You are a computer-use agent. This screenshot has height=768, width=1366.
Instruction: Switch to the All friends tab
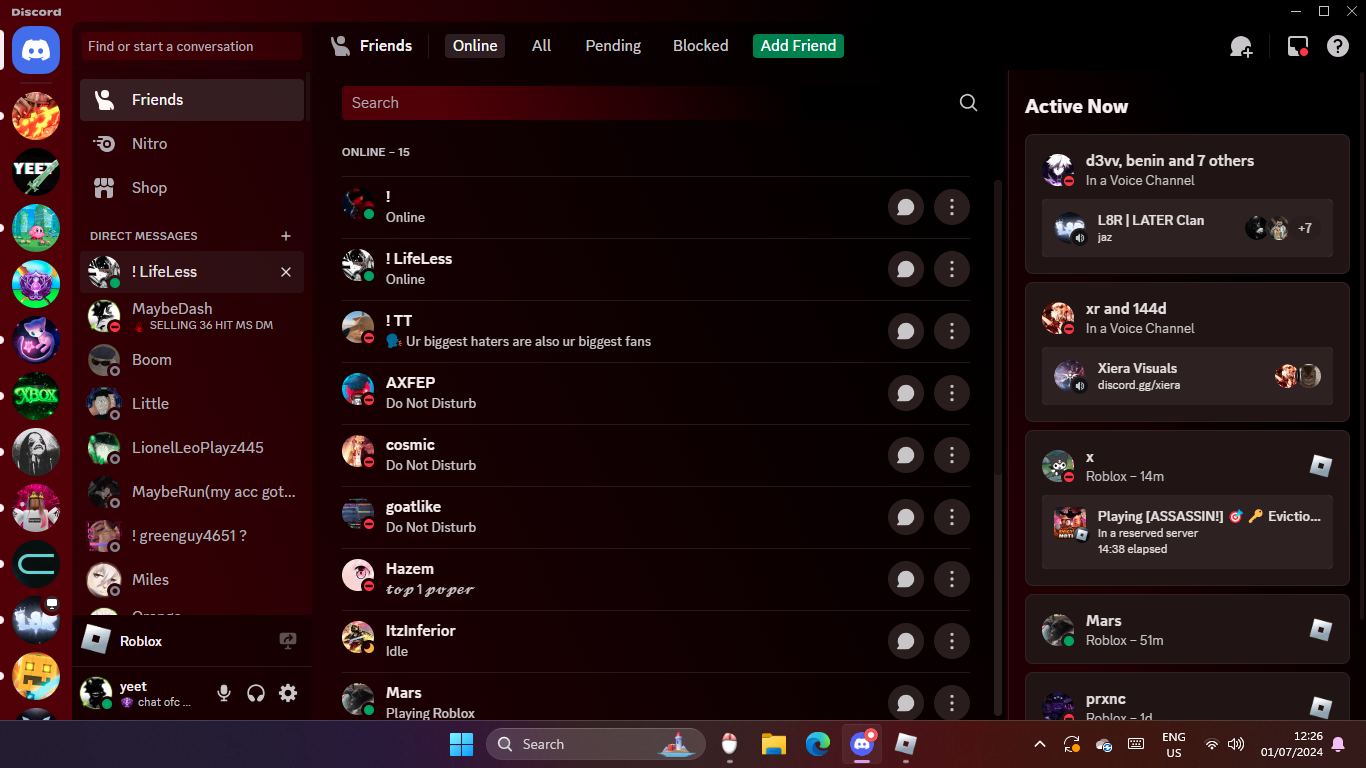tap(542, 46)
